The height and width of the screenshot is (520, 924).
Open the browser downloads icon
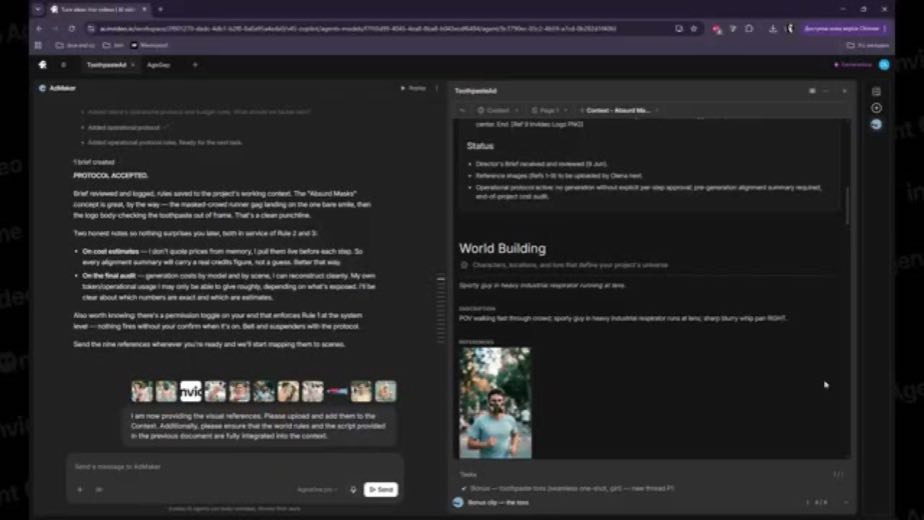coord(773,28)
